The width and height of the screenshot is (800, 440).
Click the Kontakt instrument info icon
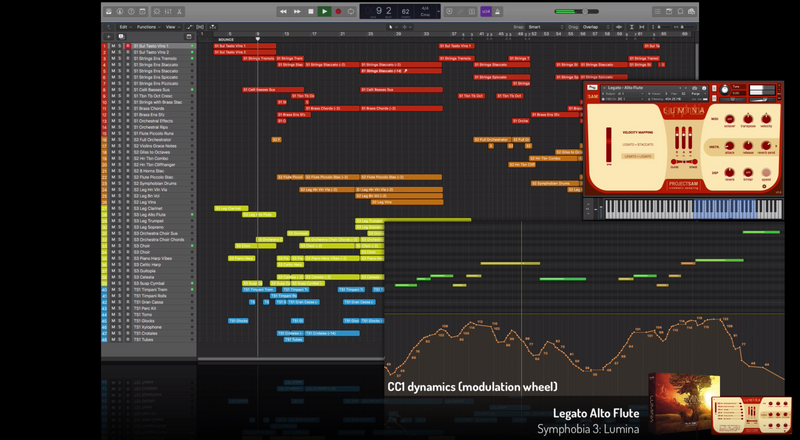(x=704, y=88)
